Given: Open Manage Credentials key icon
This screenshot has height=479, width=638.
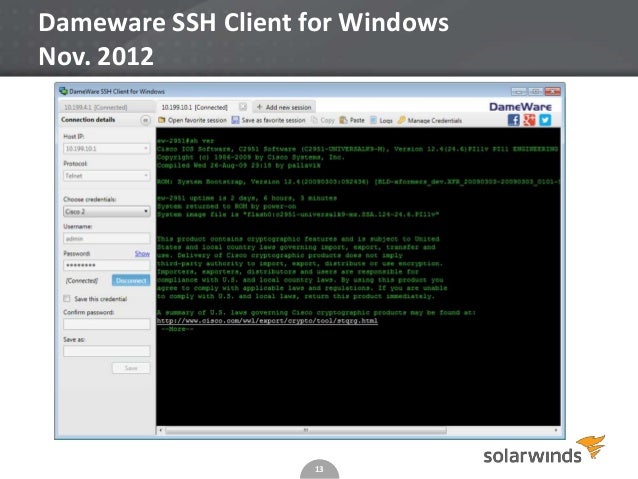Looking at the screenshot, I should (x=402, y=120).
